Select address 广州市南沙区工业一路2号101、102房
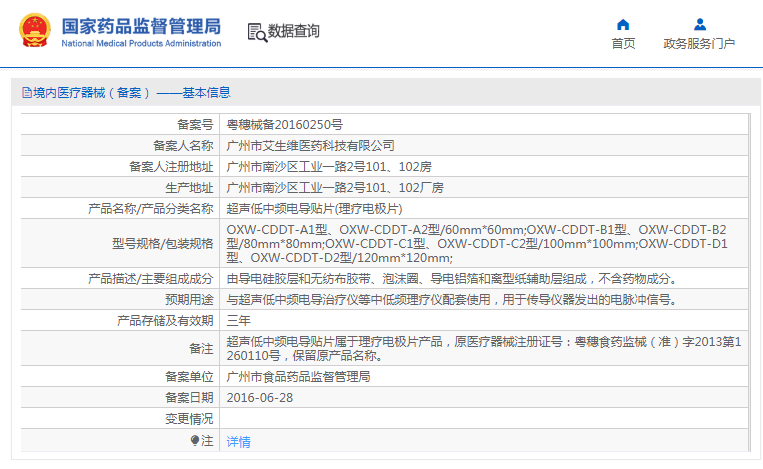Image resolution: width=763 pixels, height=469 pixels. coord(329,167)
